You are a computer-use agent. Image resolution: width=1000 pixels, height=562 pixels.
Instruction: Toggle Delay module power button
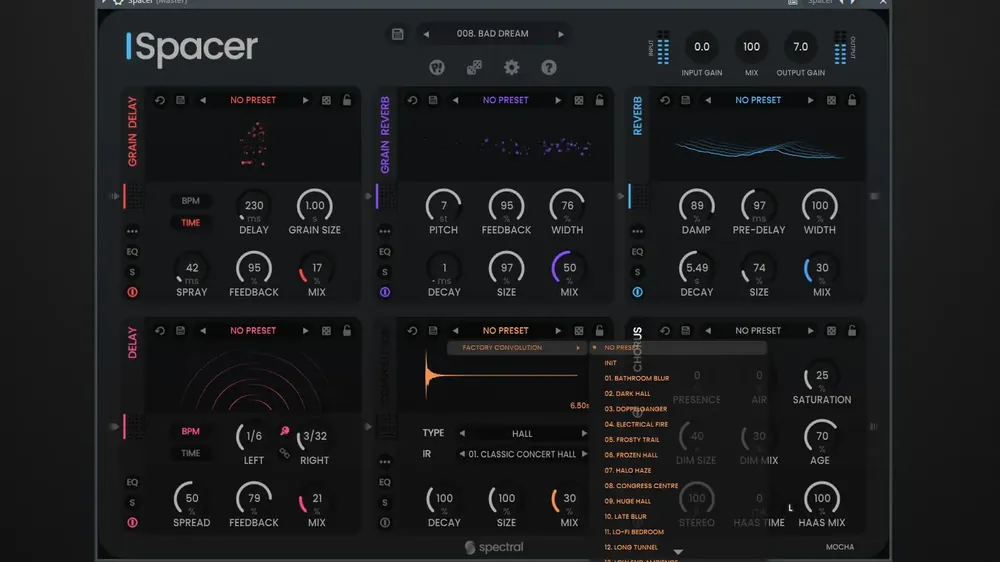(132, 522)
